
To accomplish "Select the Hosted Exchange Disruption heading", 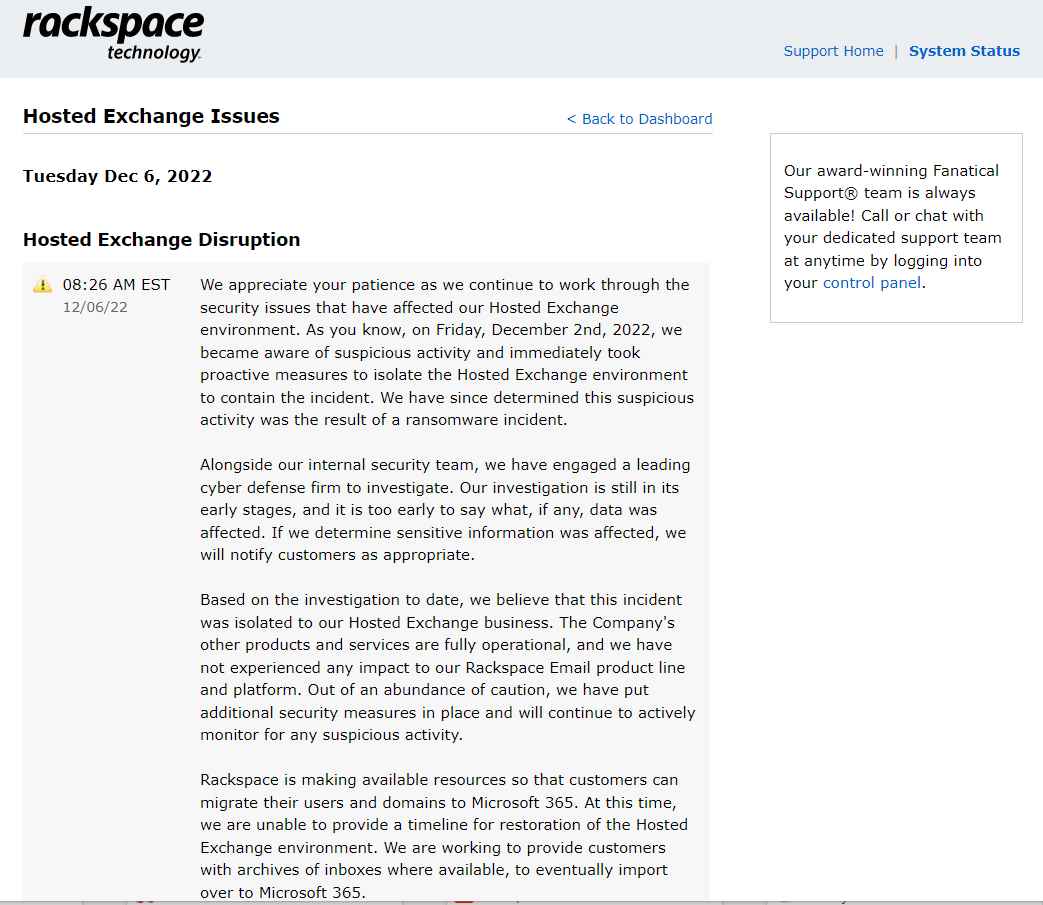I will 161,239.
